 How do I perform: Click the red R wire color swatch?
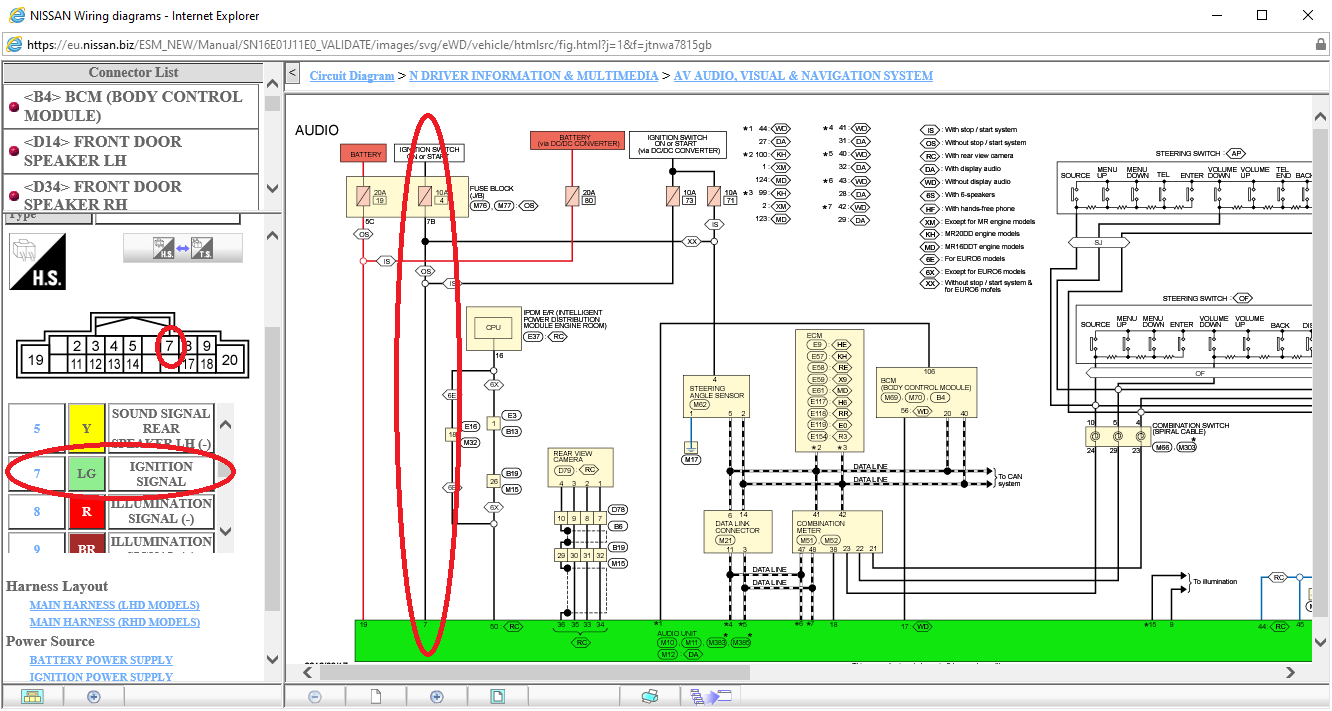click(86, 512)
